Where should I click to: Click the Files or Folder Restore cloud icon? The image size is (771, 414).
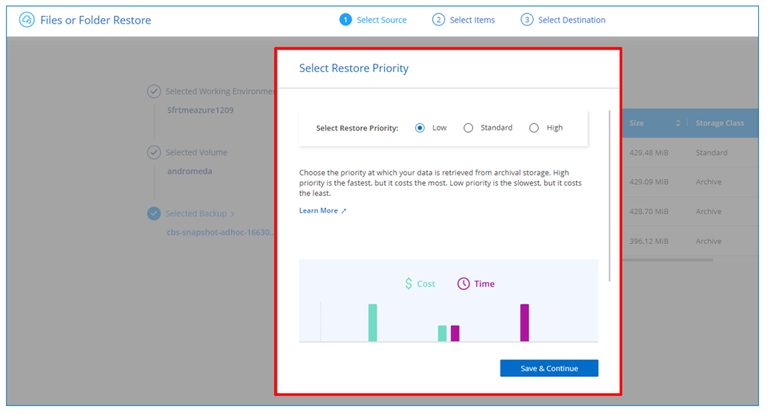(x=27, y=19)
